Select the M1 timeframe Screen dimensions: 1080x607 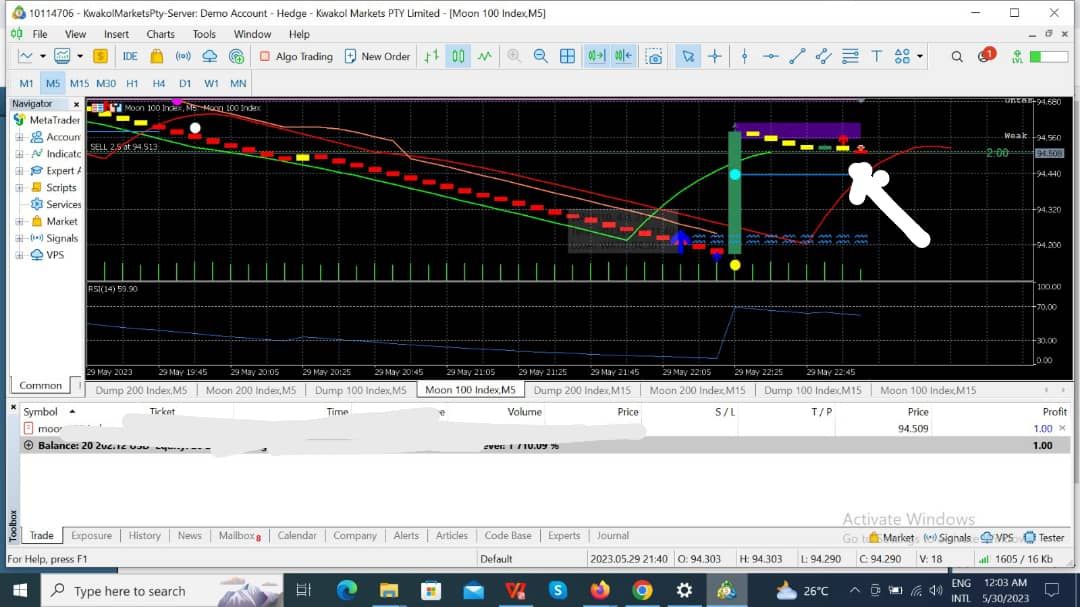coord(26,83)
